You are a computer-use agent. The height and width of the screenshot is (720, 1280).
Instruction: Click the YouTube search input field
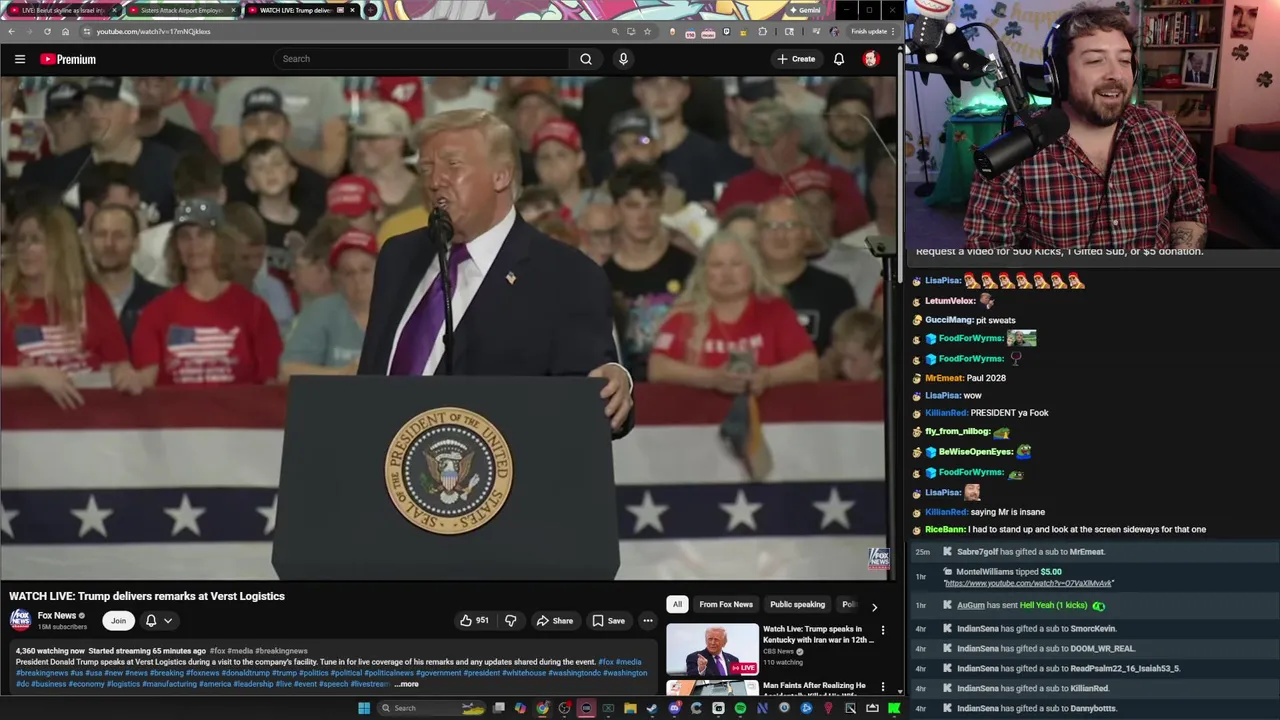click(422, 59)
